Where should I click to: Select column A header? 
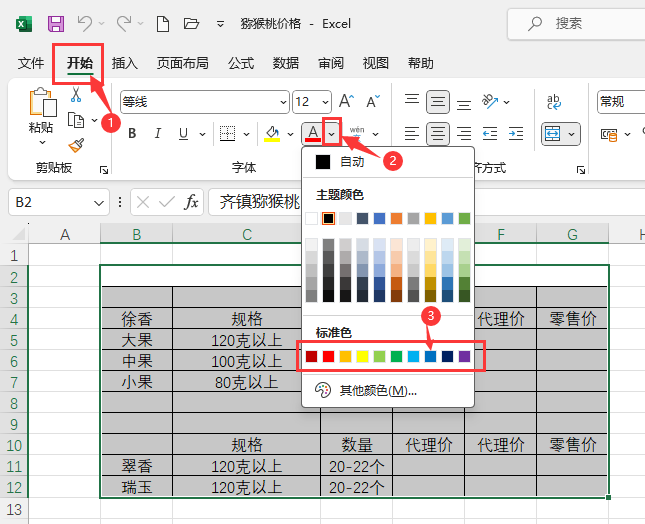pyautogui.click(x=65, y=234)
